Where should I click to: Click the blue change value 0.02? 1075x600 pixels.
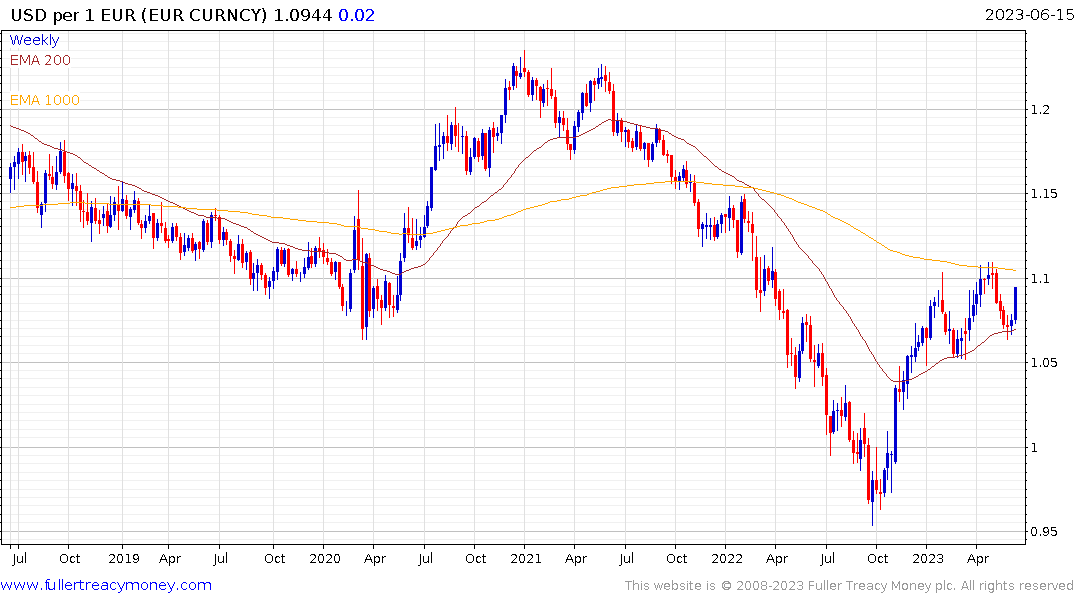coord(357,15)
